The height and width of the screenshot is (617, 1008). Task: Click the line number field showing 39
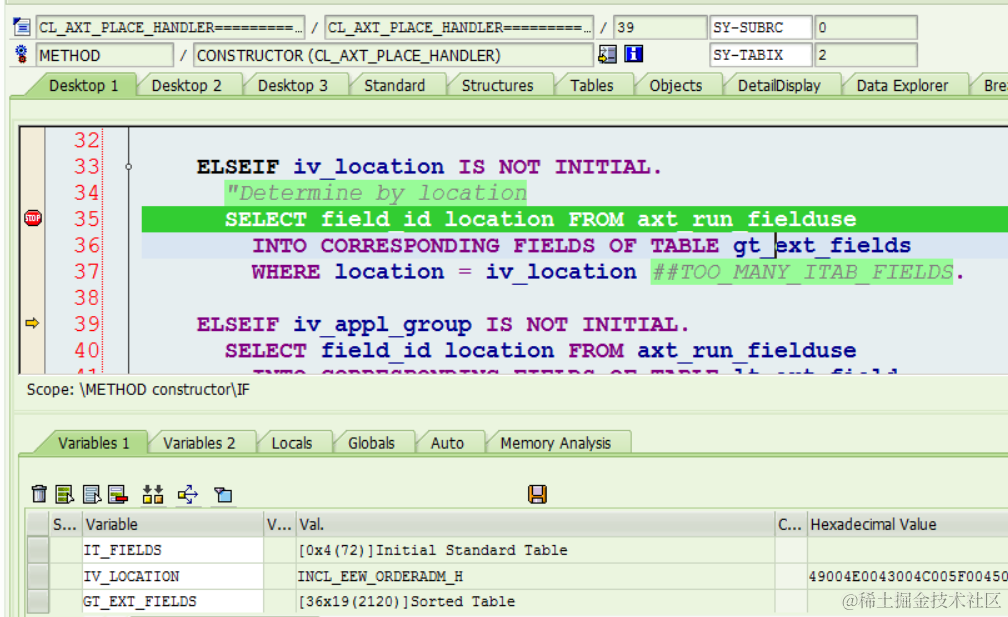coord(660,27)
